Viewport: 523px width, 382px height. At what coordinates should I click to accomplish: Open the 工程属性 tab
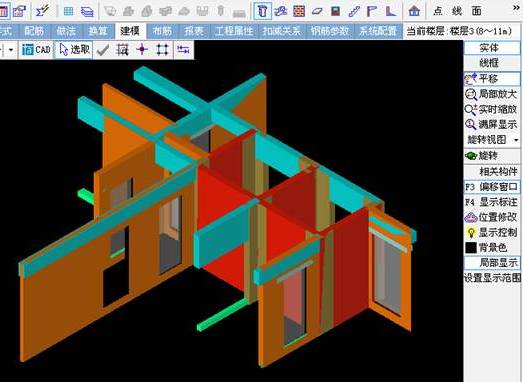click(234, 31)
